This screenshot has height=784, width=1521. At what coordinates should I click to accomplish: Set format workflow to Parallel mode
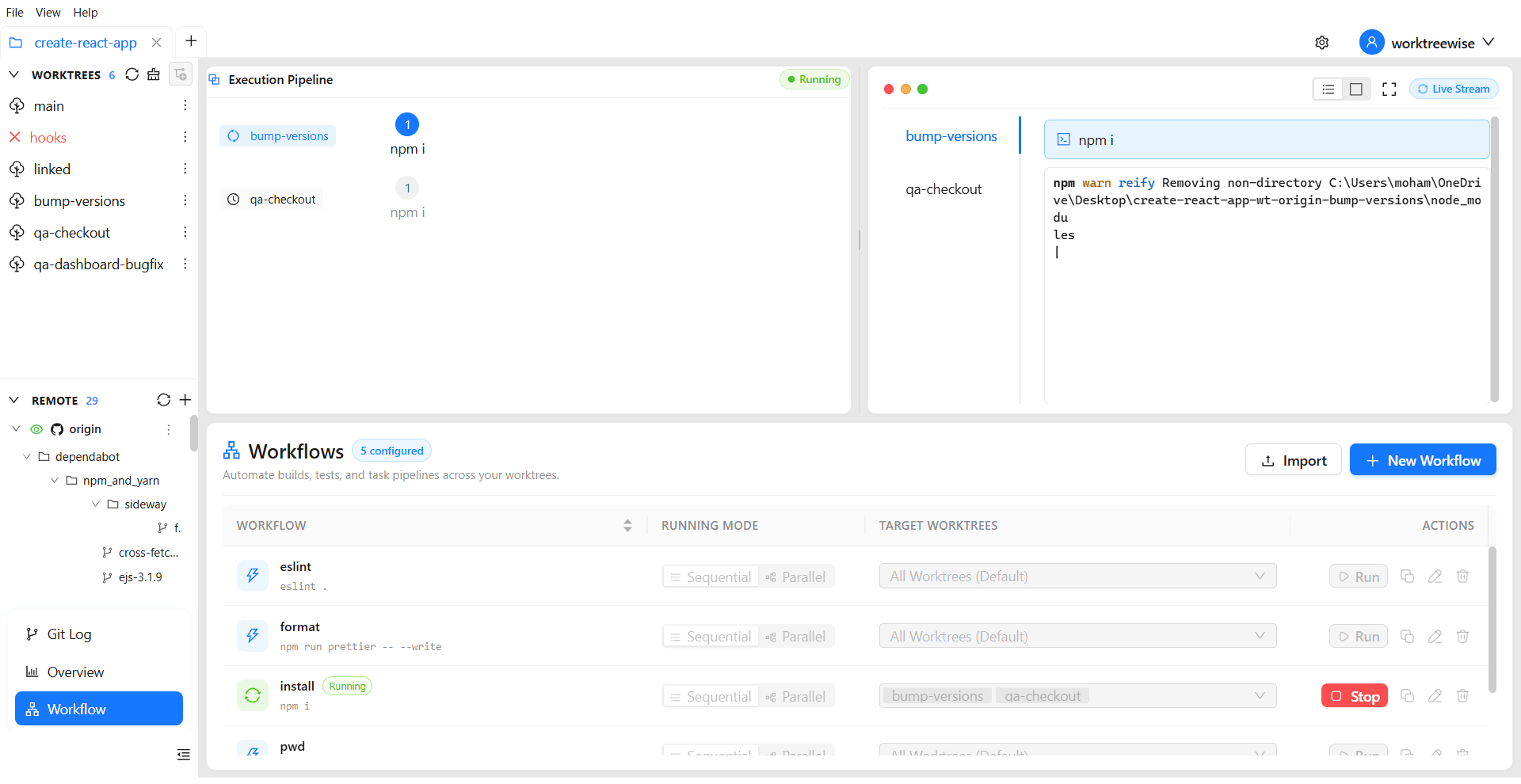click(x=796, y=637)
